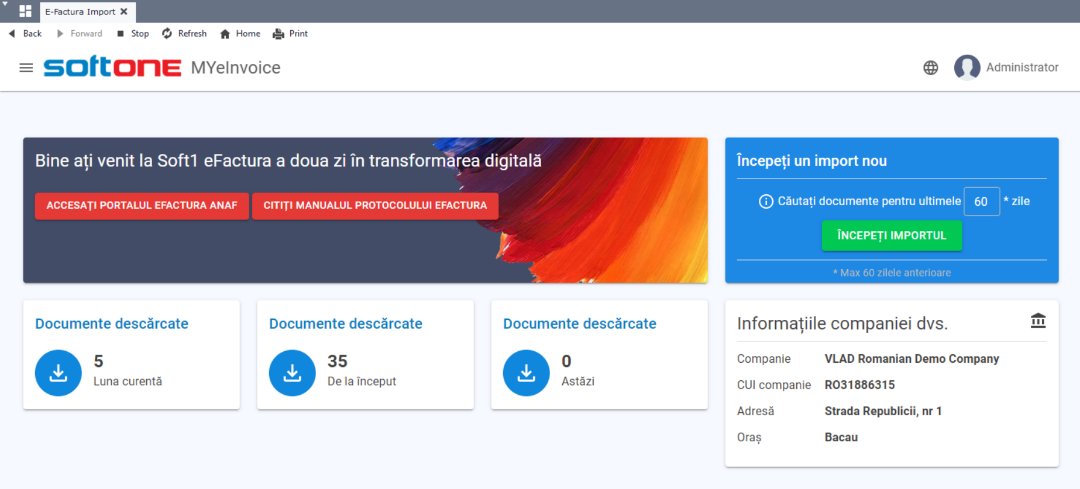This screenshot has height=489, width=1080.
Task: Click 'VLAD Romanian Demo Company' text
Action: click(912, 359)
